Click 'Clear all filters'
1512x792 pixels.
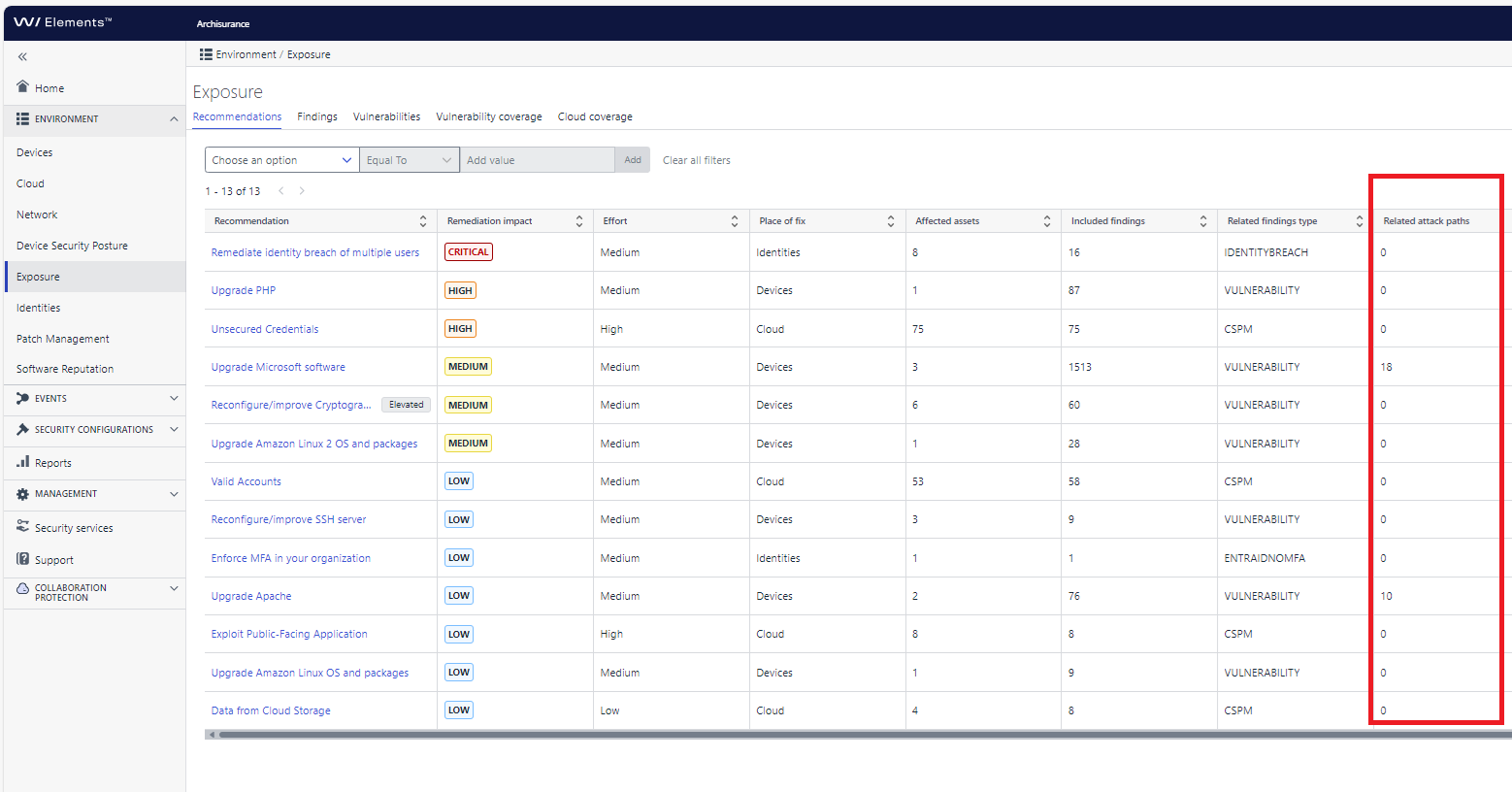(x=697, y=160)
